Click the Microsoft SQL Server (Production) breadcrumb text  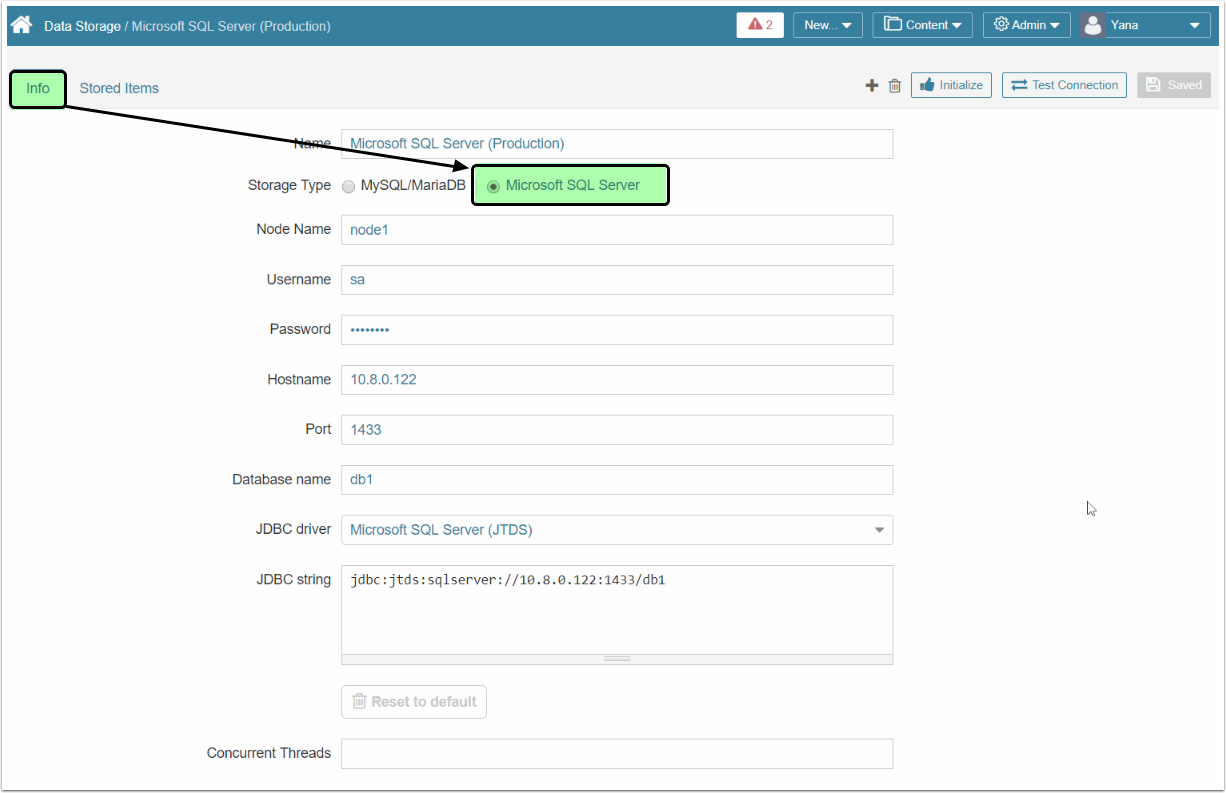[231, 26]
